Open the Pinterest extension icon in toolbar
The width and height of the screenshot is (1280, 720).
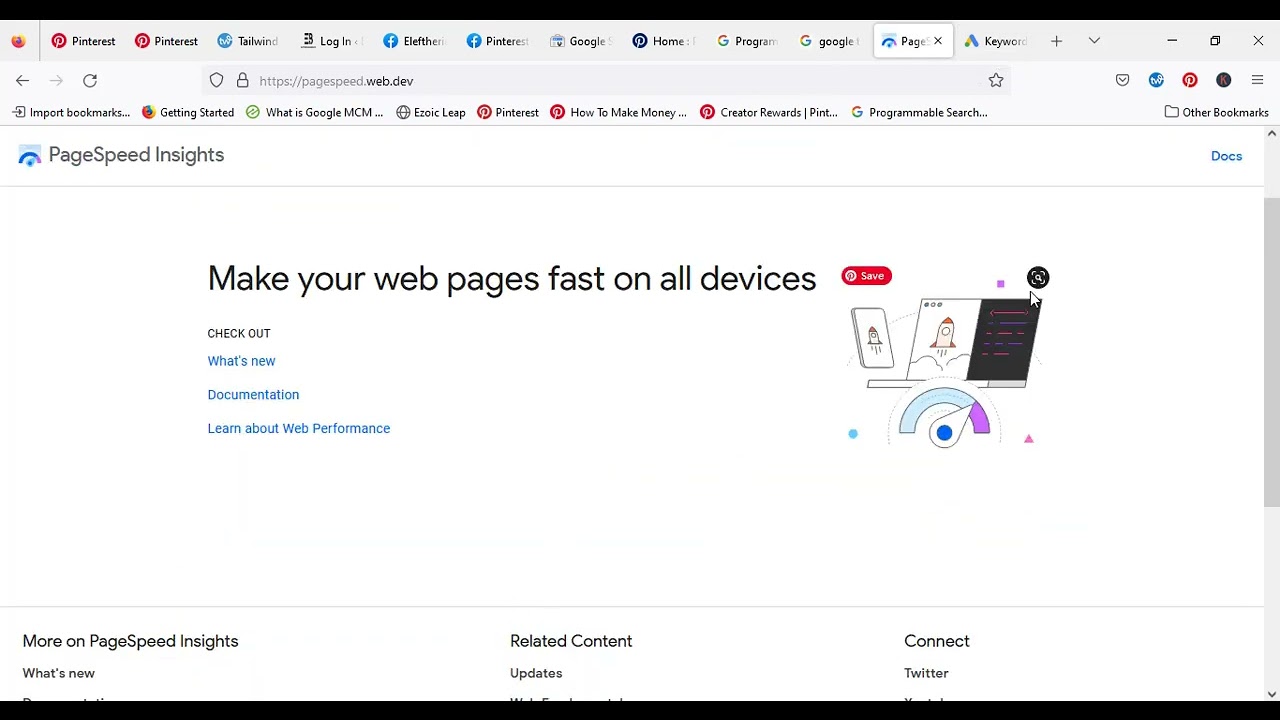(x=1190, y=80)
